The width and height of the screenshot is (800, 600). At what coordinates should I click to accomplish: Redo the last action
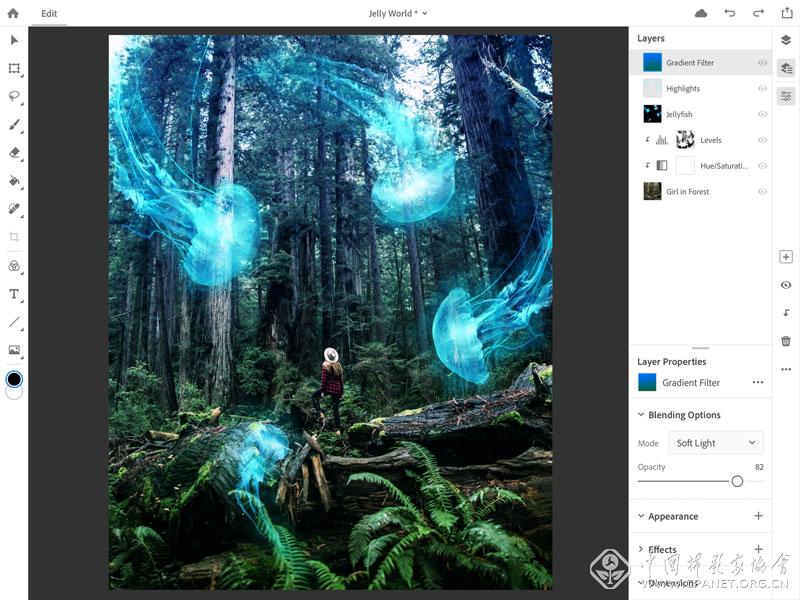pos(759,13)
